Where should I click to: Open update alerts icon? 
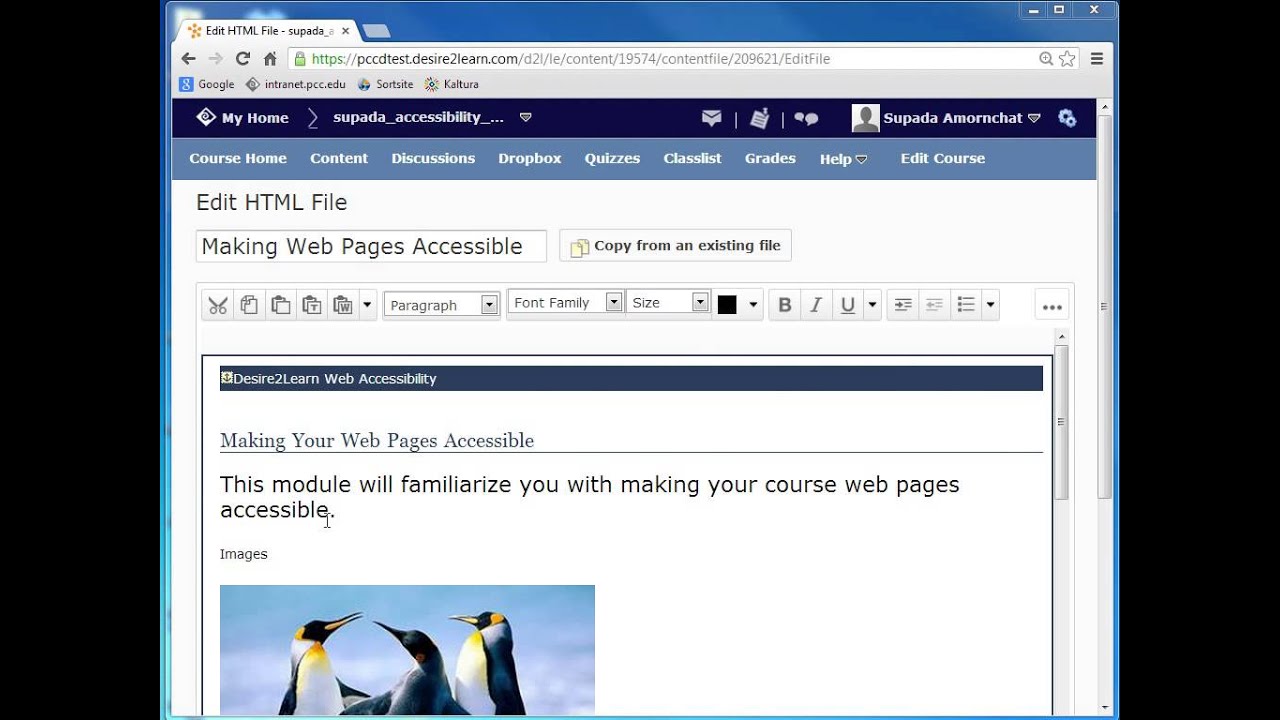[x=760, y=118]
